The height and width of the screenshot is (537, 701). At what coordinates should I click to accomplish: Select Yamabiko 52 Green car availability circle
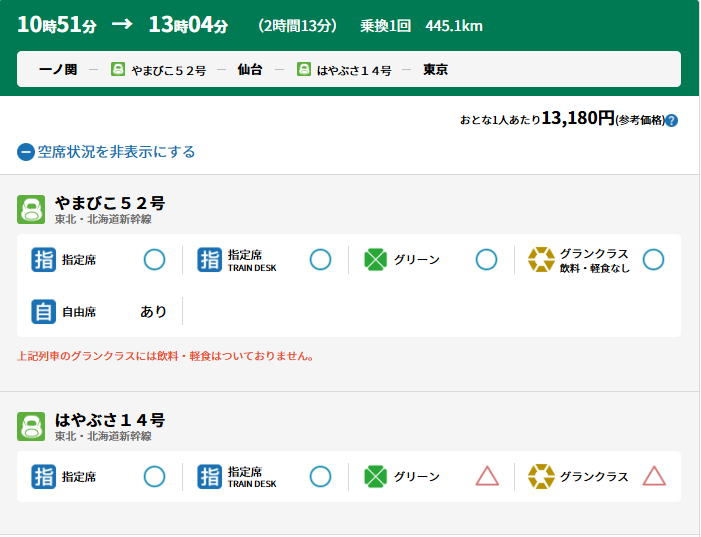pyautogui.click(x=486, y=260)
